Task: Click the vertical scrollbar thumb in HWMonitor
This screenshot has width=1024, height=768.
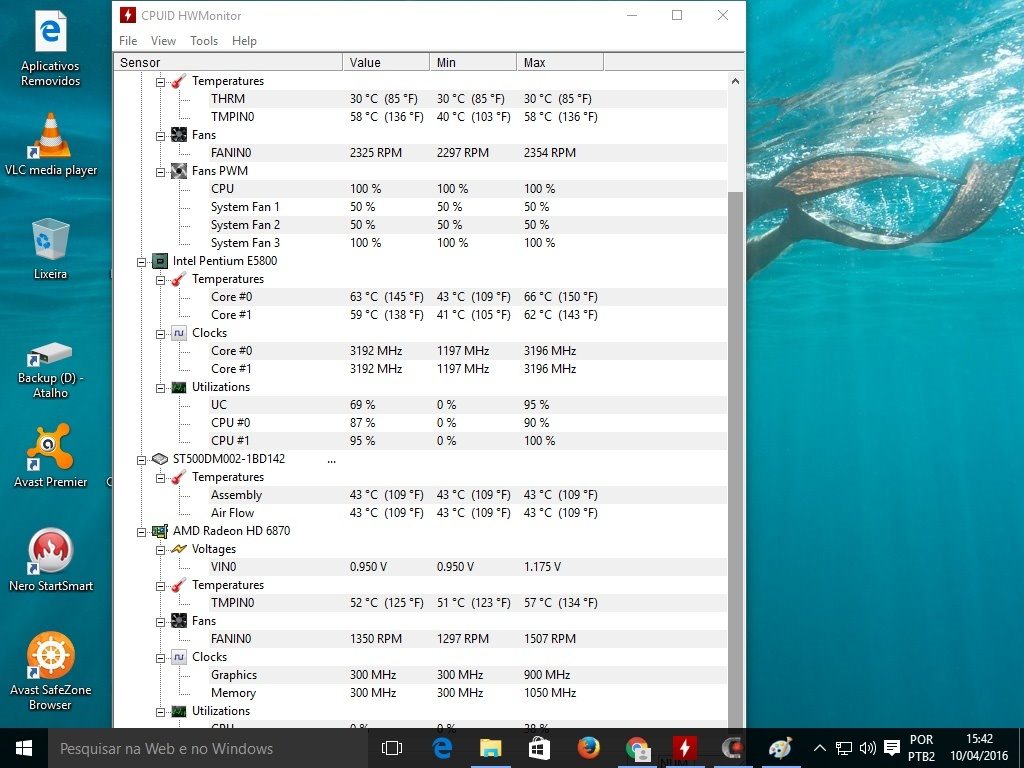Action: tap(735, 460)
